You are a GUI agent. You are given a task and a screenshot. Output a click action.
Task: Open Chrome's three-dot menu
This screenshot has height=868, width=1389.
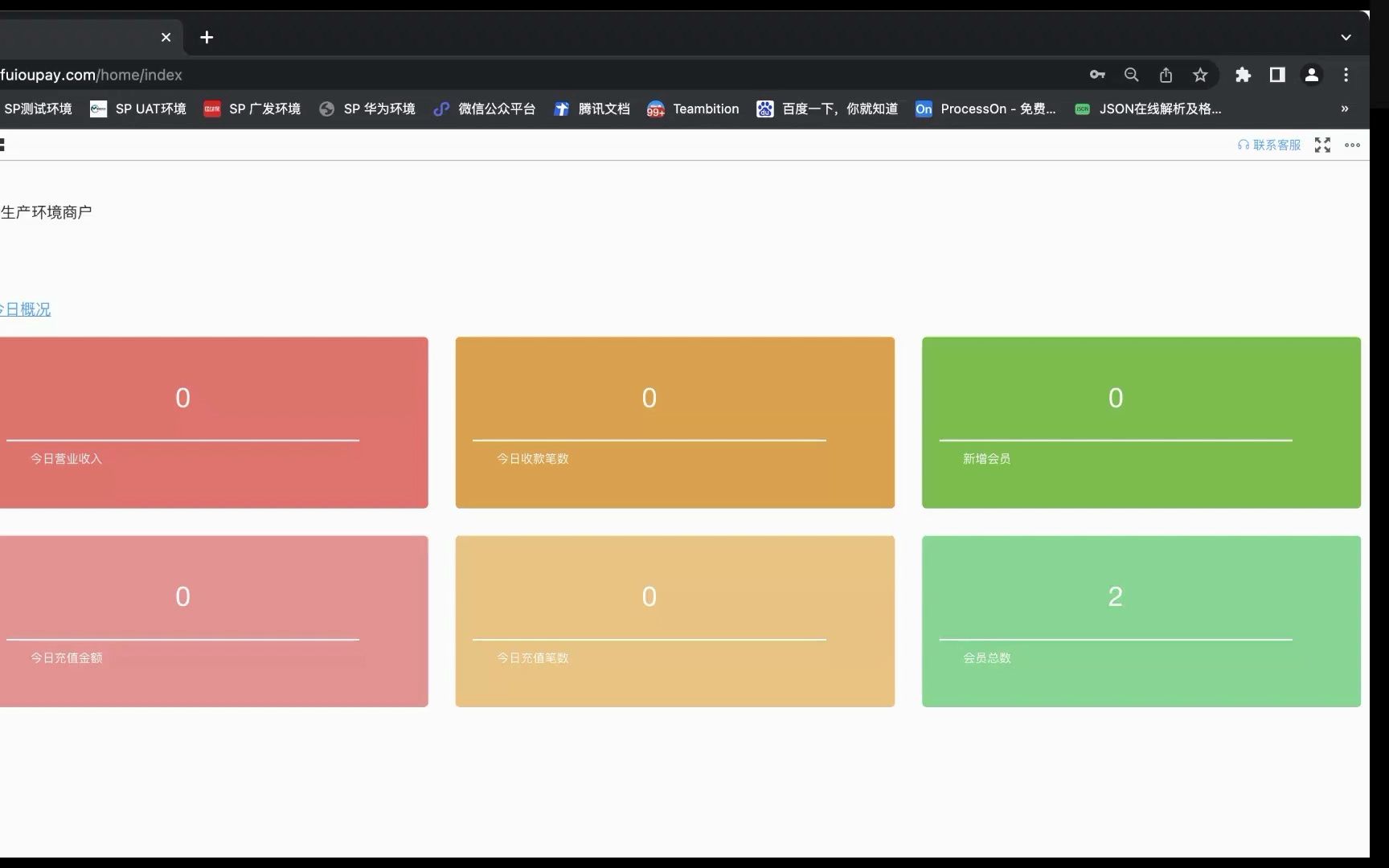[x=1346, y=75]
